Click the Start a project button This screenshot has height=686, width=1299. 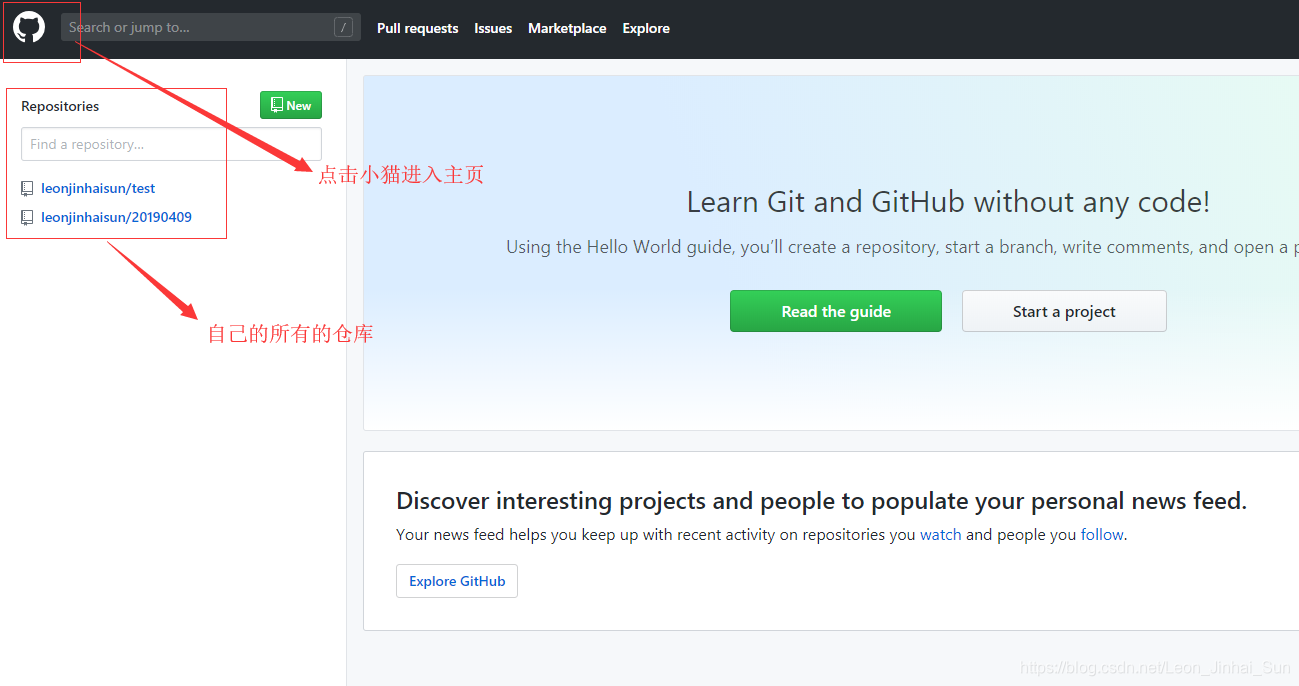pos(1064,311)
